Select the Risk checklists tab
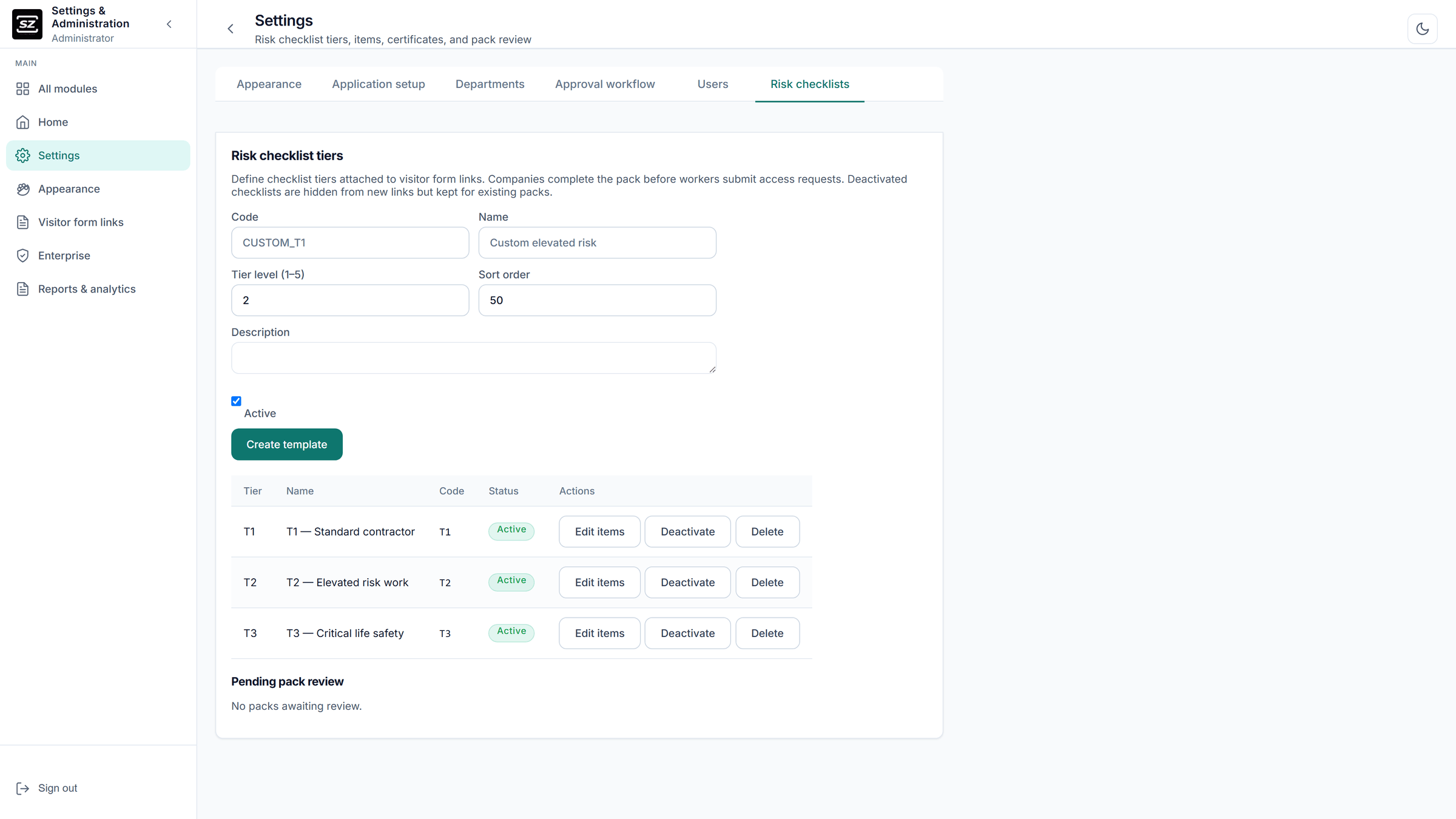Screen dimensions: 1456x819 (809, 84)
